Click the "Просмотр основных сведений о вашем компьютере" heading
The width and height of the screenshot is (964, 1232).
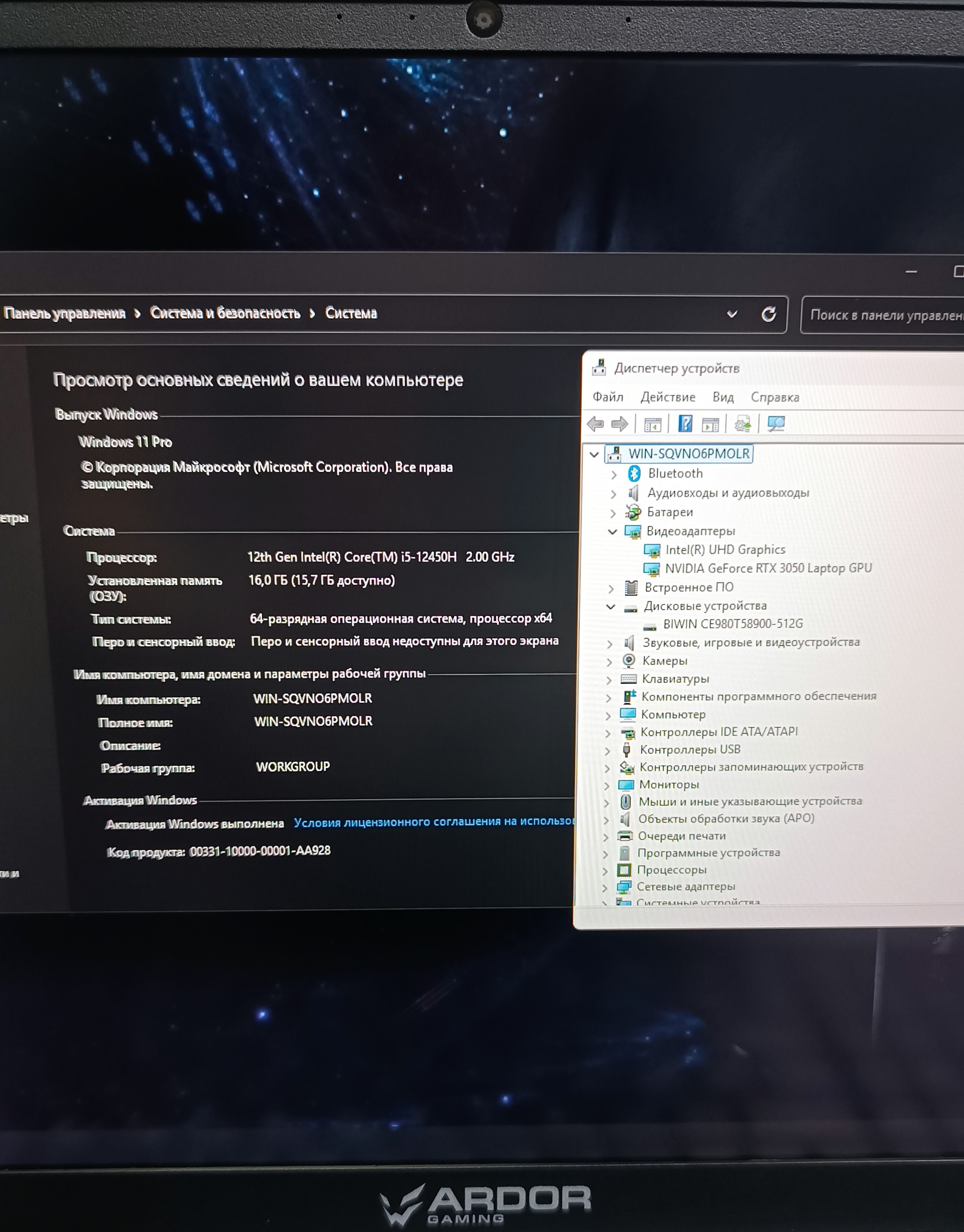pyautogui.click(x=258, y=380)
